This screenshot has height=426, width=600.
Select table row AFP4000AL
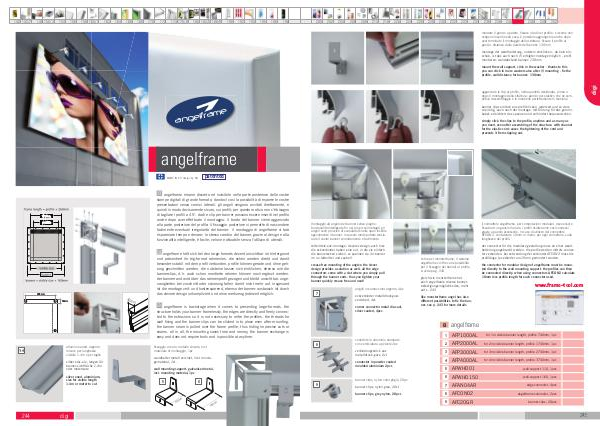click(512, 360)
